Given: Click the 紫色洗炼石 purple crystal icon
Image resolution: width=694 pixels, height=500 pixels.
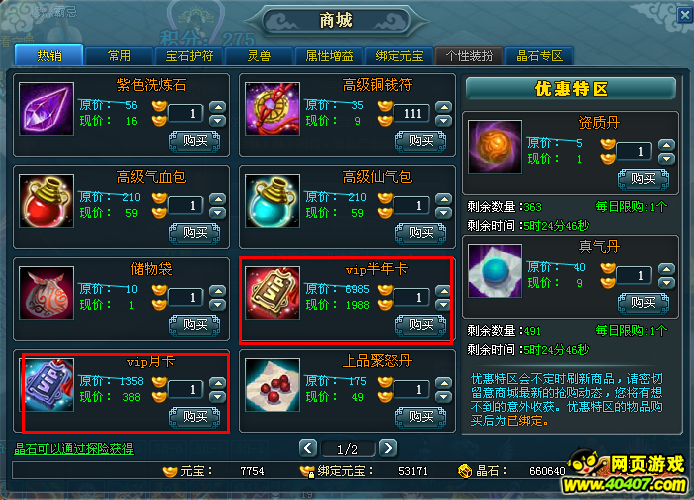Looking at the screenshot, I should tap(46, 109).
